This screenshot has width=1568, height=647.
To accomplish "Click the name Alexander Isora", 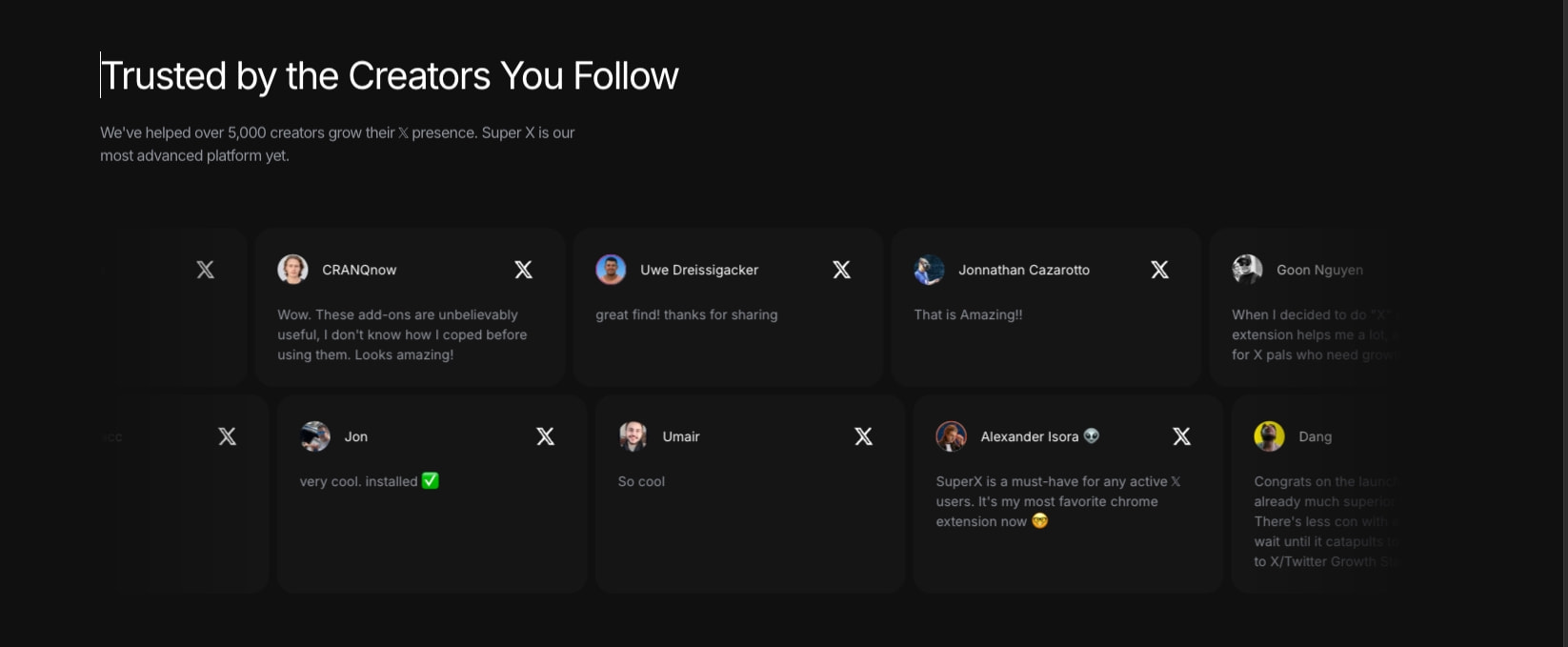I will coord(1030,437).
